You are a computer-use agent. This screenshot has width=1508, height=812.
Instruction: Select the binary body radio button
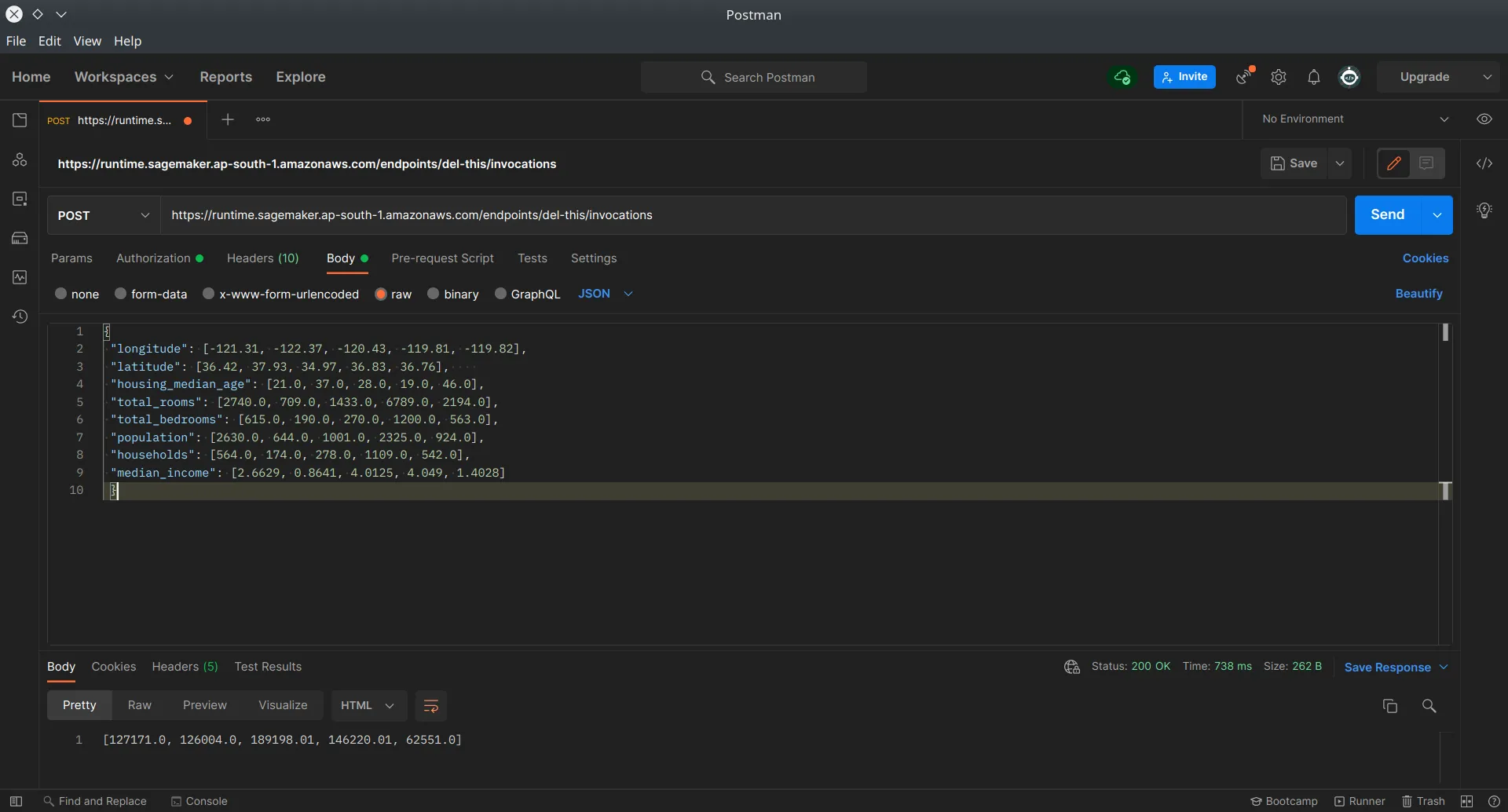pos(433,294)
